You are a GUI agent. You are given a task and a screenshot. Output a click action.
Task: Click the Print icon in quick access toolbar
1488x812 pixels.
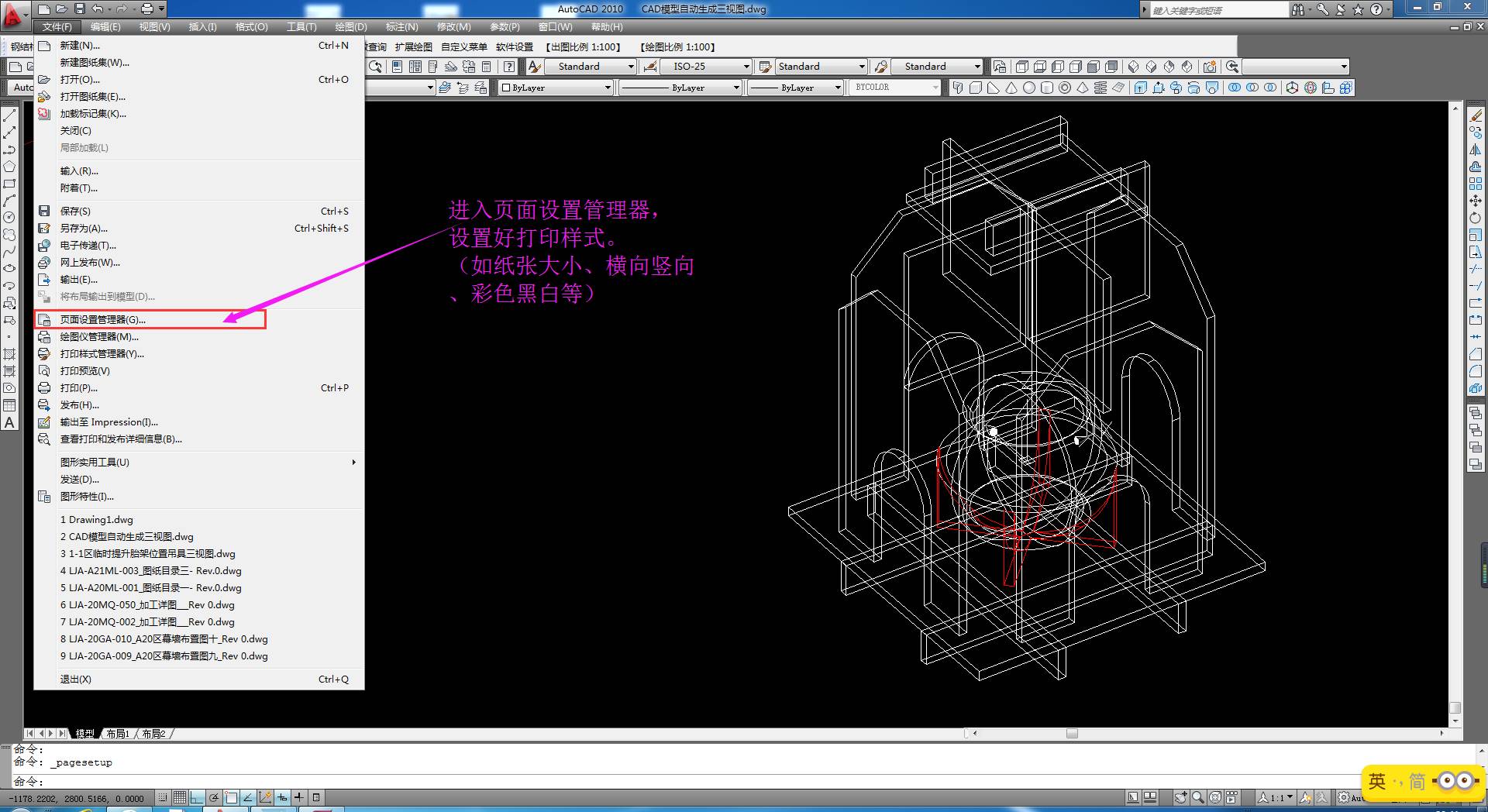(x=146, y=9)
